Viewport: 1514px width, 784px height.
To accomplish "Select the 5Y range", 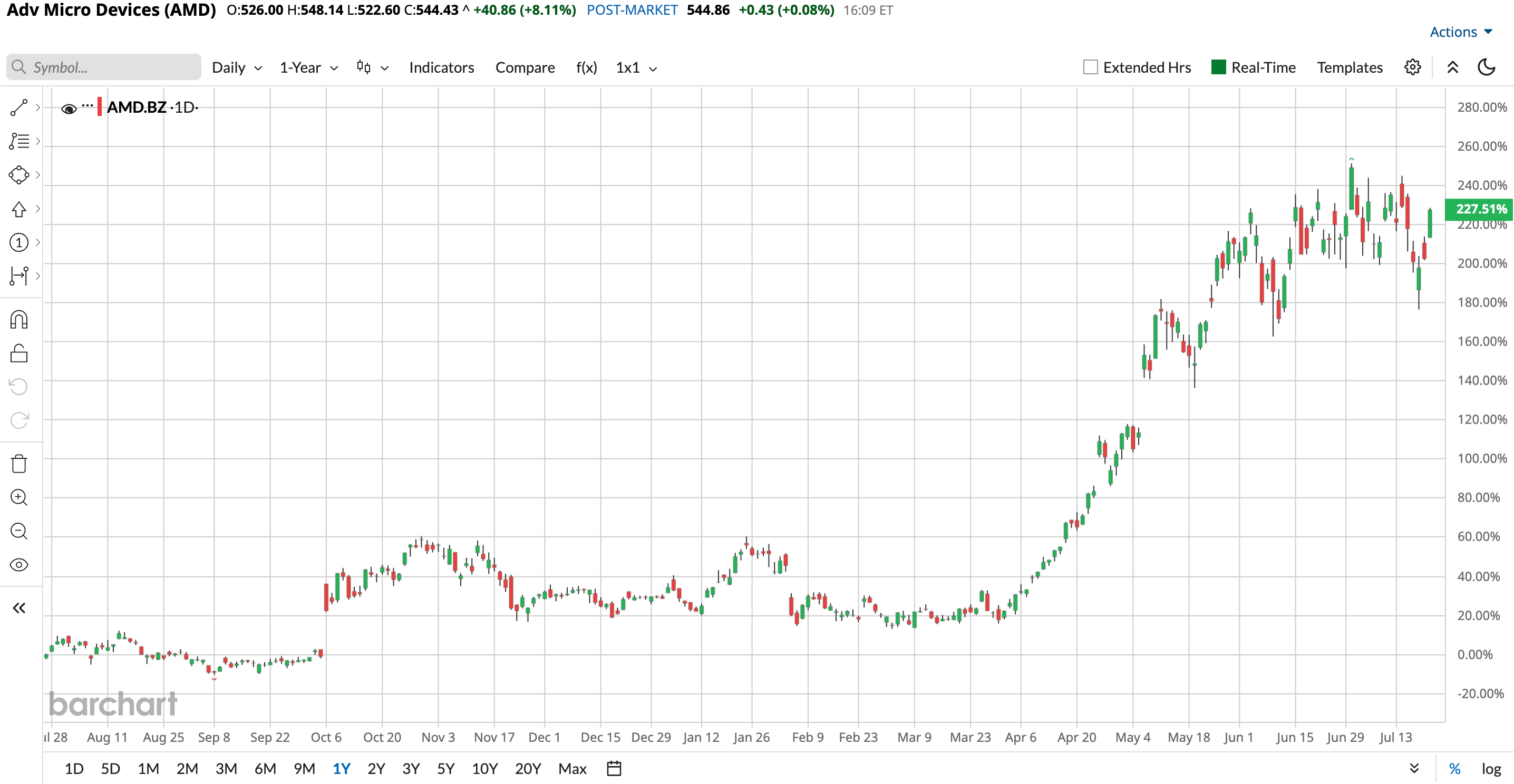I will (446, 769).
